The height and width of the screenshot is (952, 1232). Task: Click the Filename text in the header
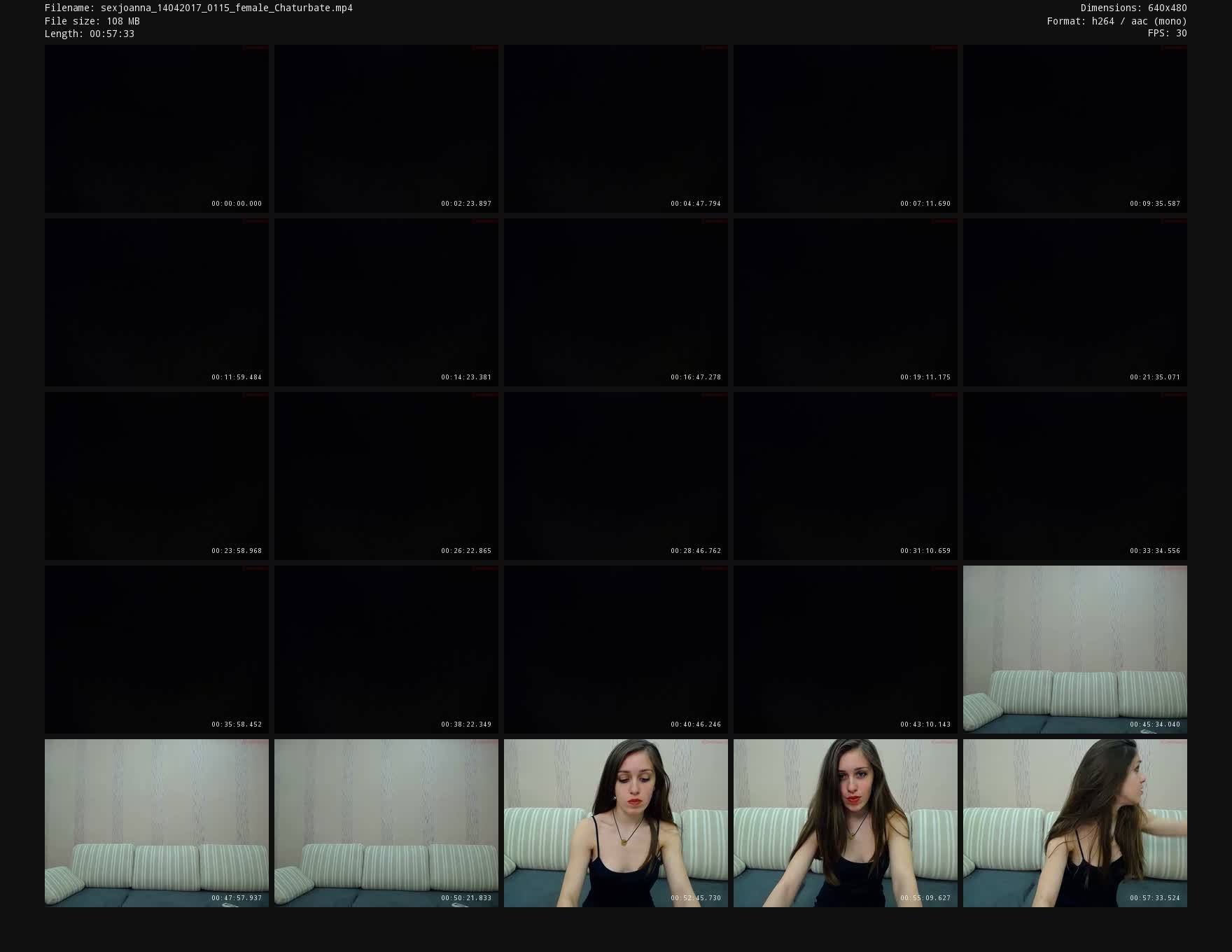click(198, 8)
